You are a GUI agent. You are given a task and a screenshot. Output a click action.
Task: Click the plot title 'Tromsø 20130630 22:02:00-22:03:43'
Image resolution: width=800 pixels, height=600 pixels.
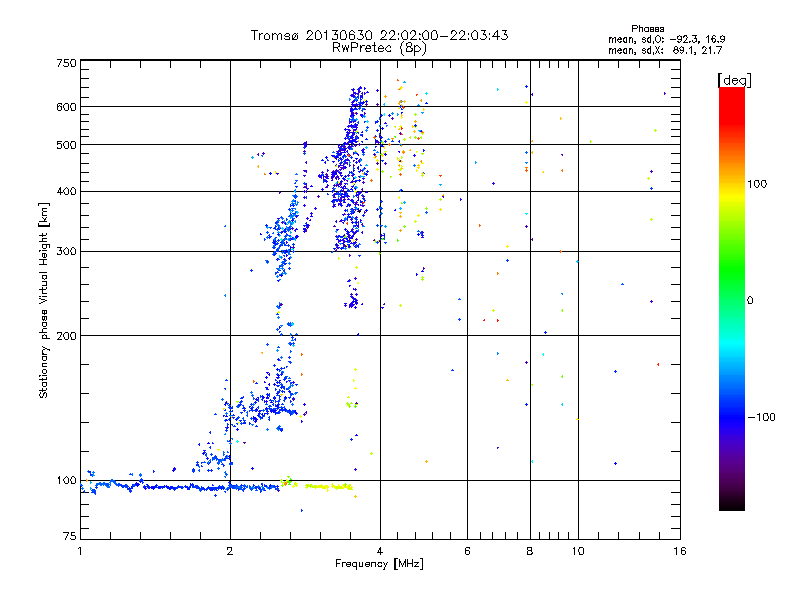point(379,35)
